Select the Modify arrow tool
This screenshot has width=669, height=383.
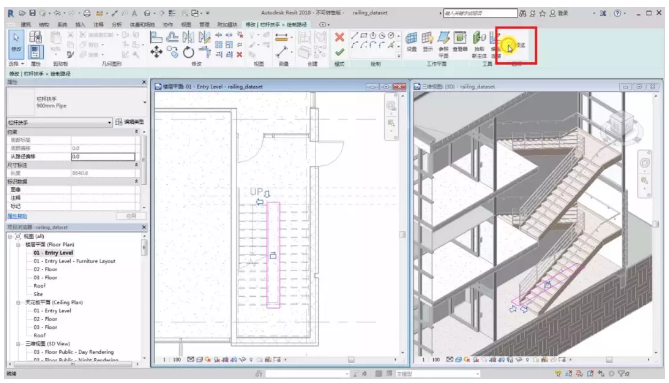coord(16,44)
